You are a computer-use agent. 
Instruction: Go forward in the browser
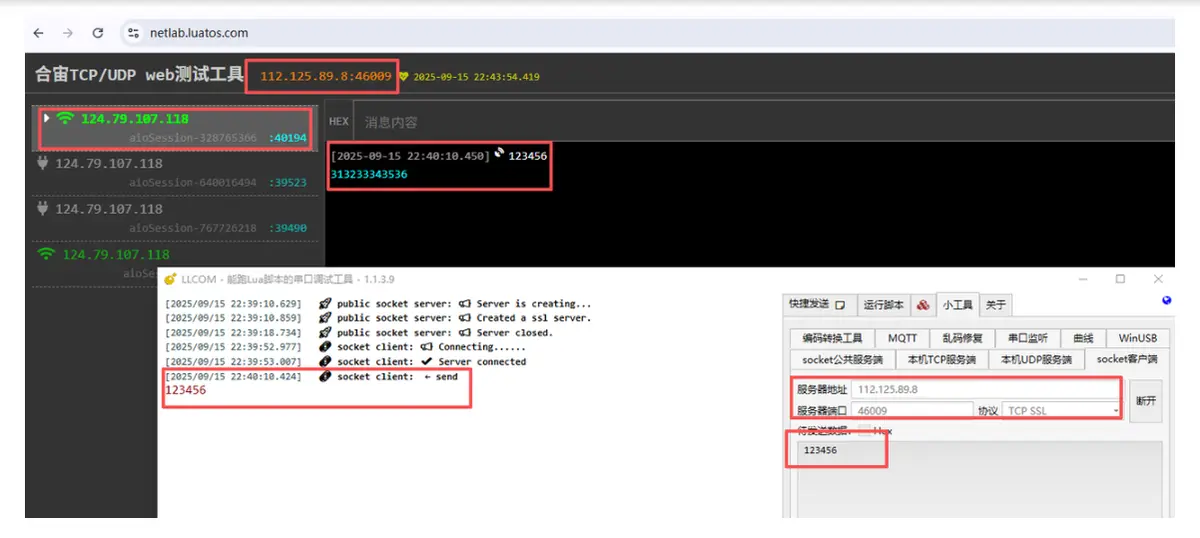click(x=67, y=33)
